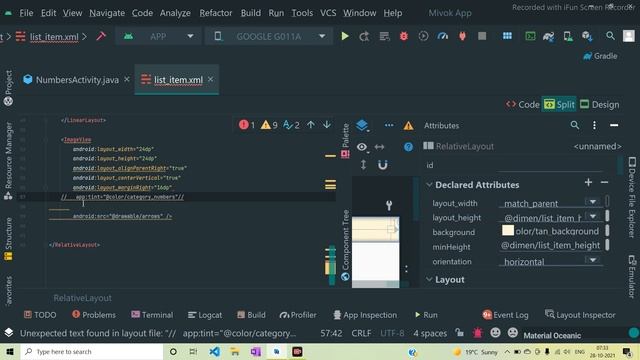The image size is (640, 360).
Task: Open the Profile app gauge icon
Action: click(x=443, y=36)
